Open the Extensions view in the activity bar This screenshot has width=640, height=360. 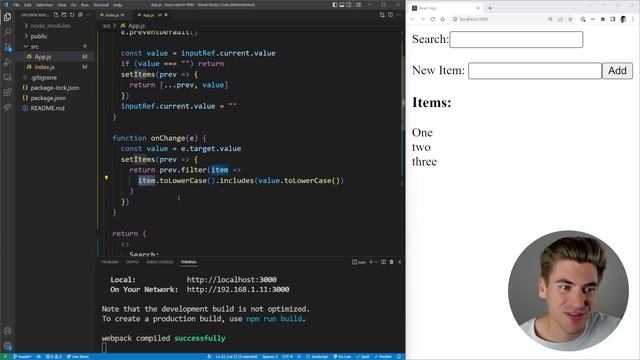(7, 92)
